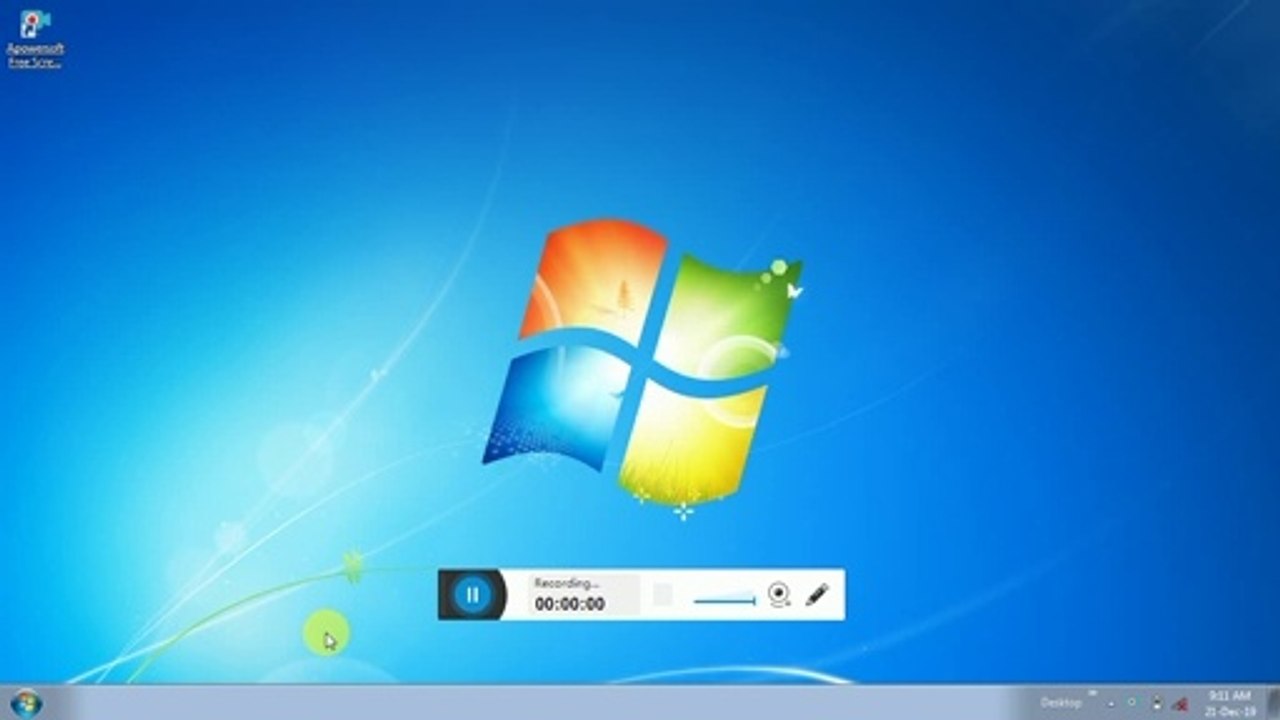Viewport: 1280px width, 720px height.
Task: Click the 00:00:00 recording timer
Action: pos(569,604)
